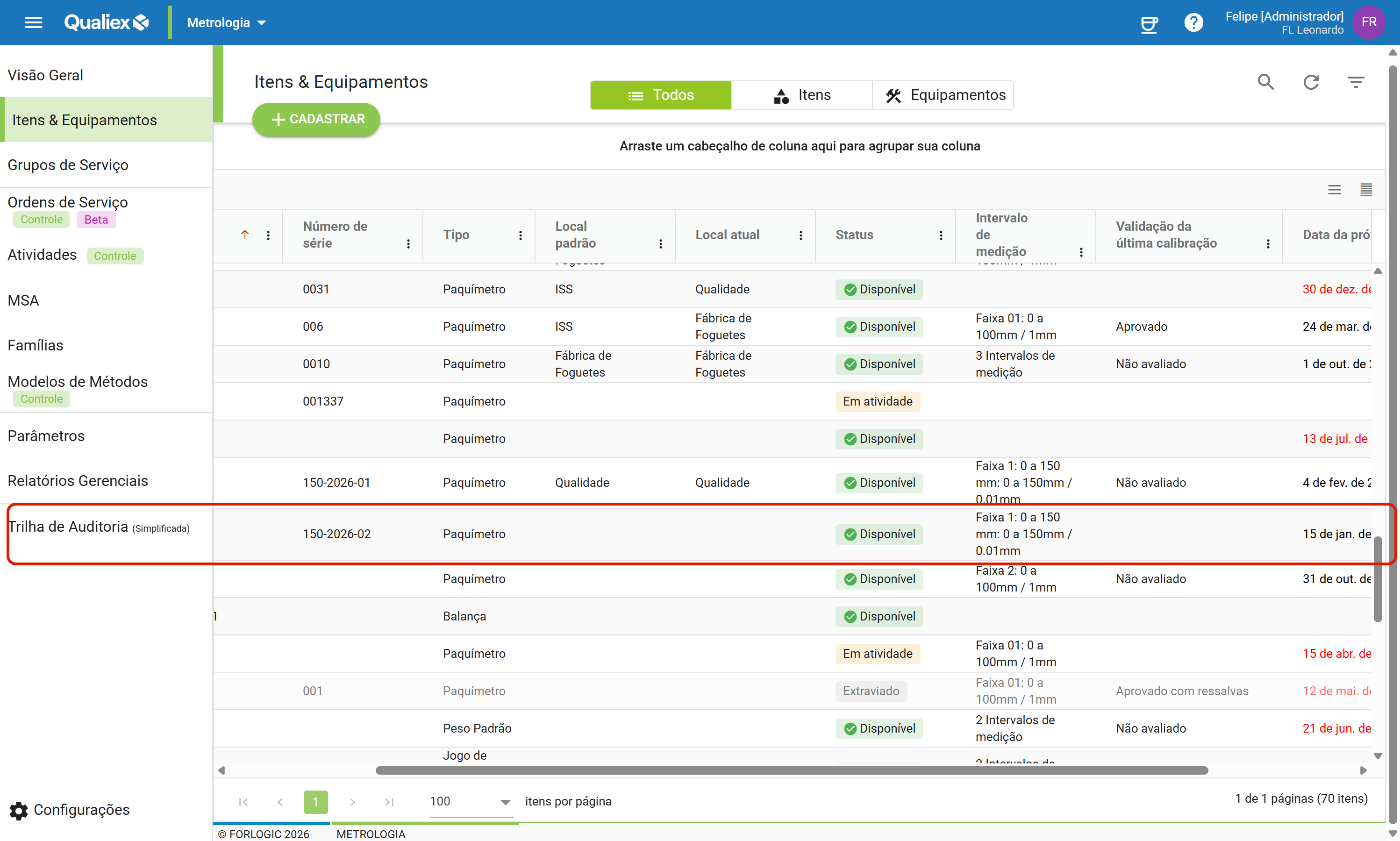
Task: Open the filter list icon
Action: 1355,82
